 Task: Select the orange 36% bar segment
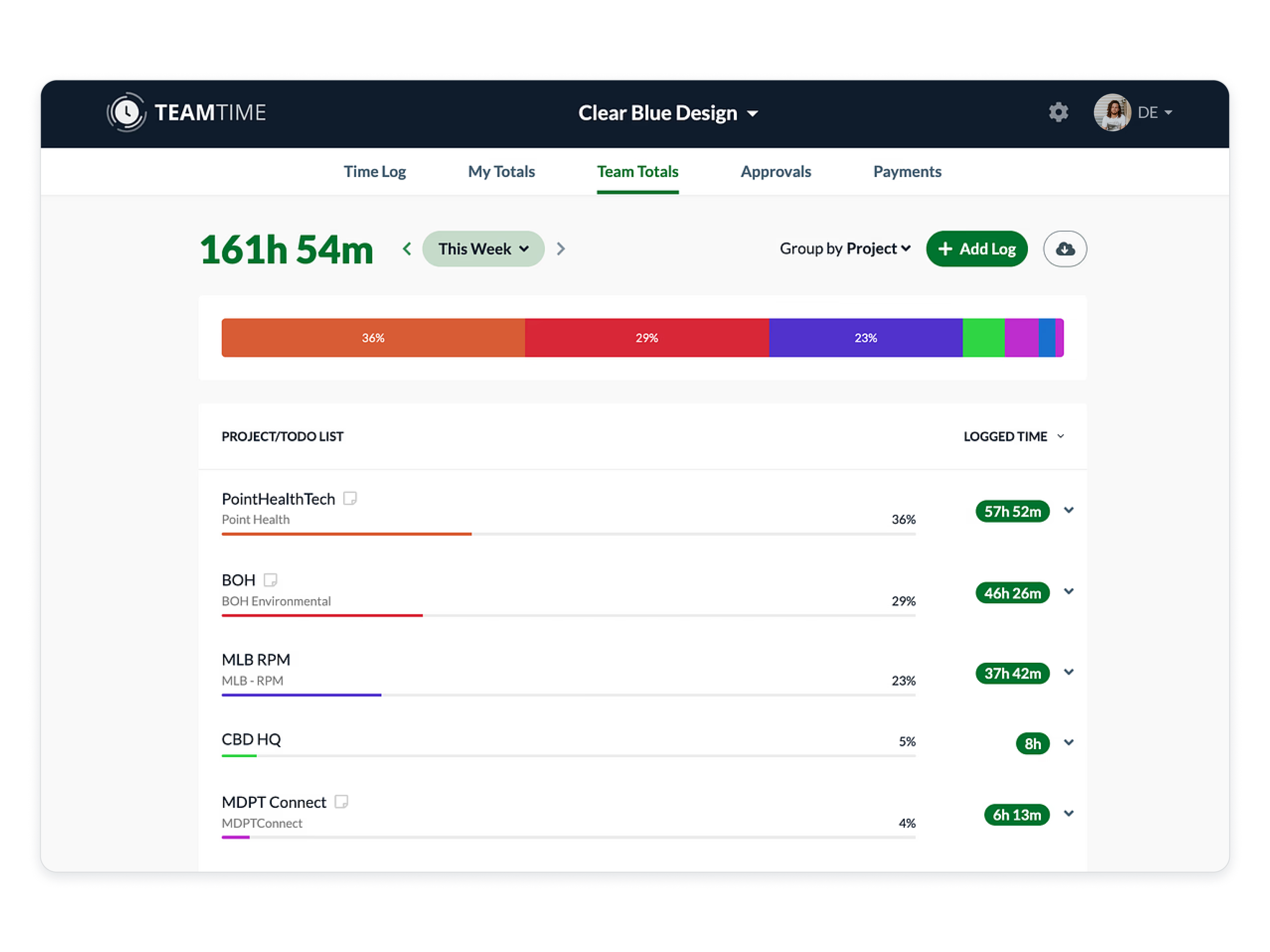[x=373, y=337]
